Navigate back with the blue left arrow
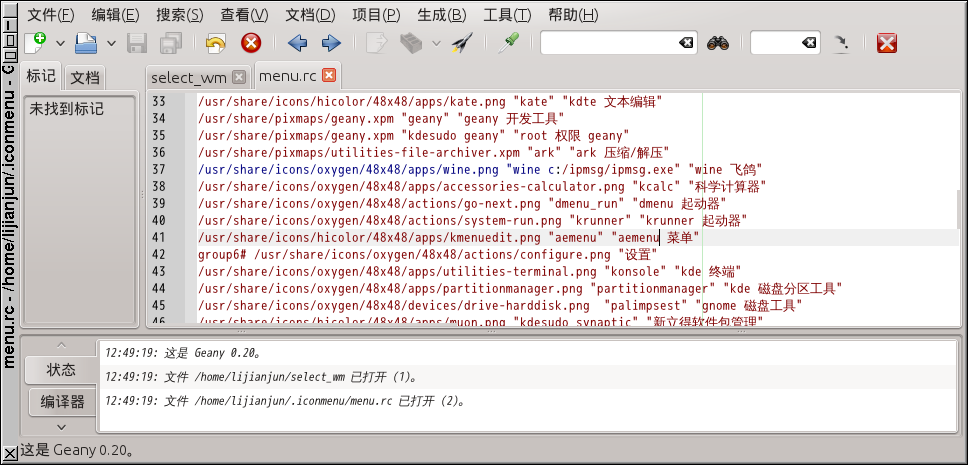The height and width of the screenshot is (465, 968). coord(298,43)
